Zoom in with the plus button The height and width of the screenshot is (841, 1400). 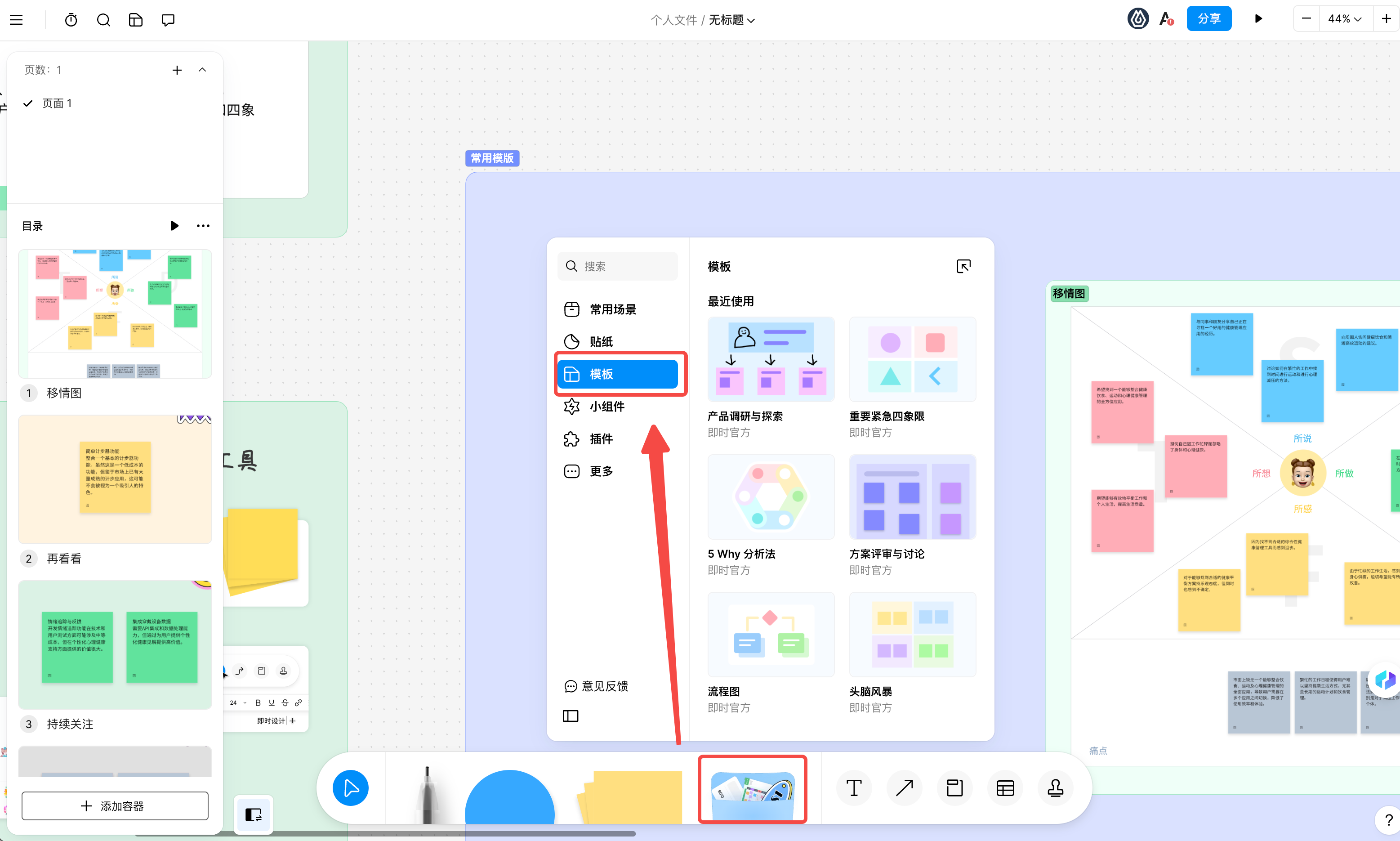click(x=1386, y=19)
